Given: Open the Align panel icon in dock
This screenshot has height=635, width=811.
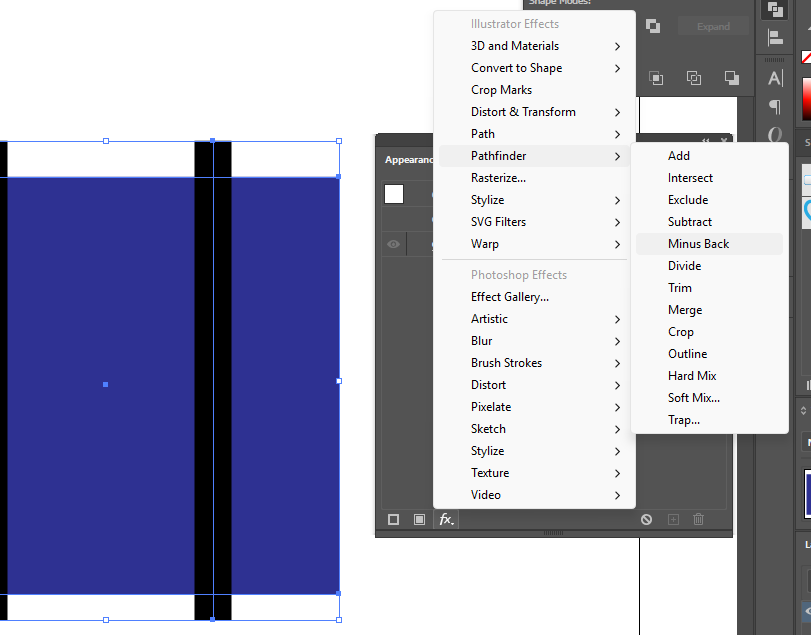Looking at the screenshot, I should (775, 37).
